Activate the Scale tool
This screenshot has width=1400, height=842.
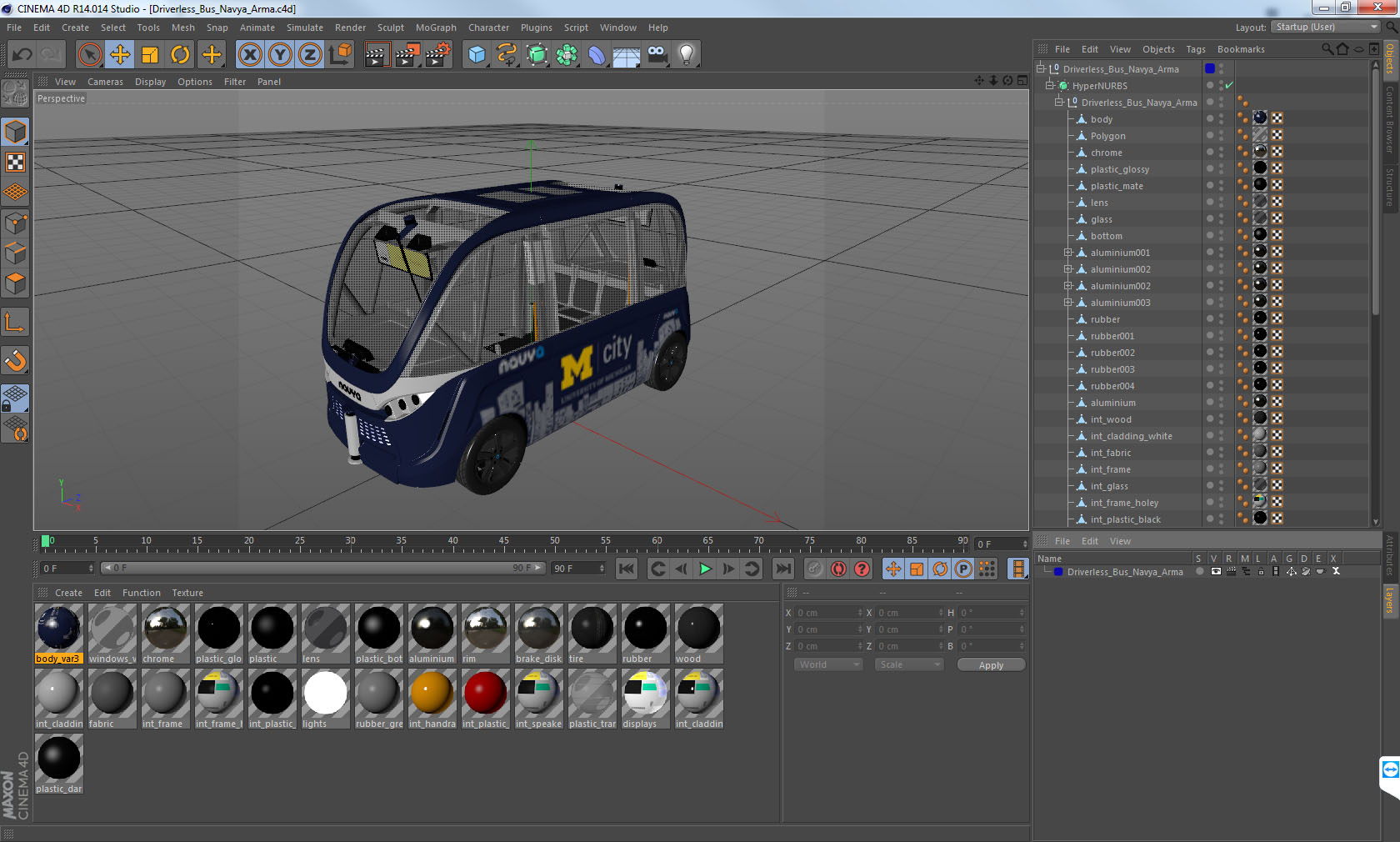150,55
